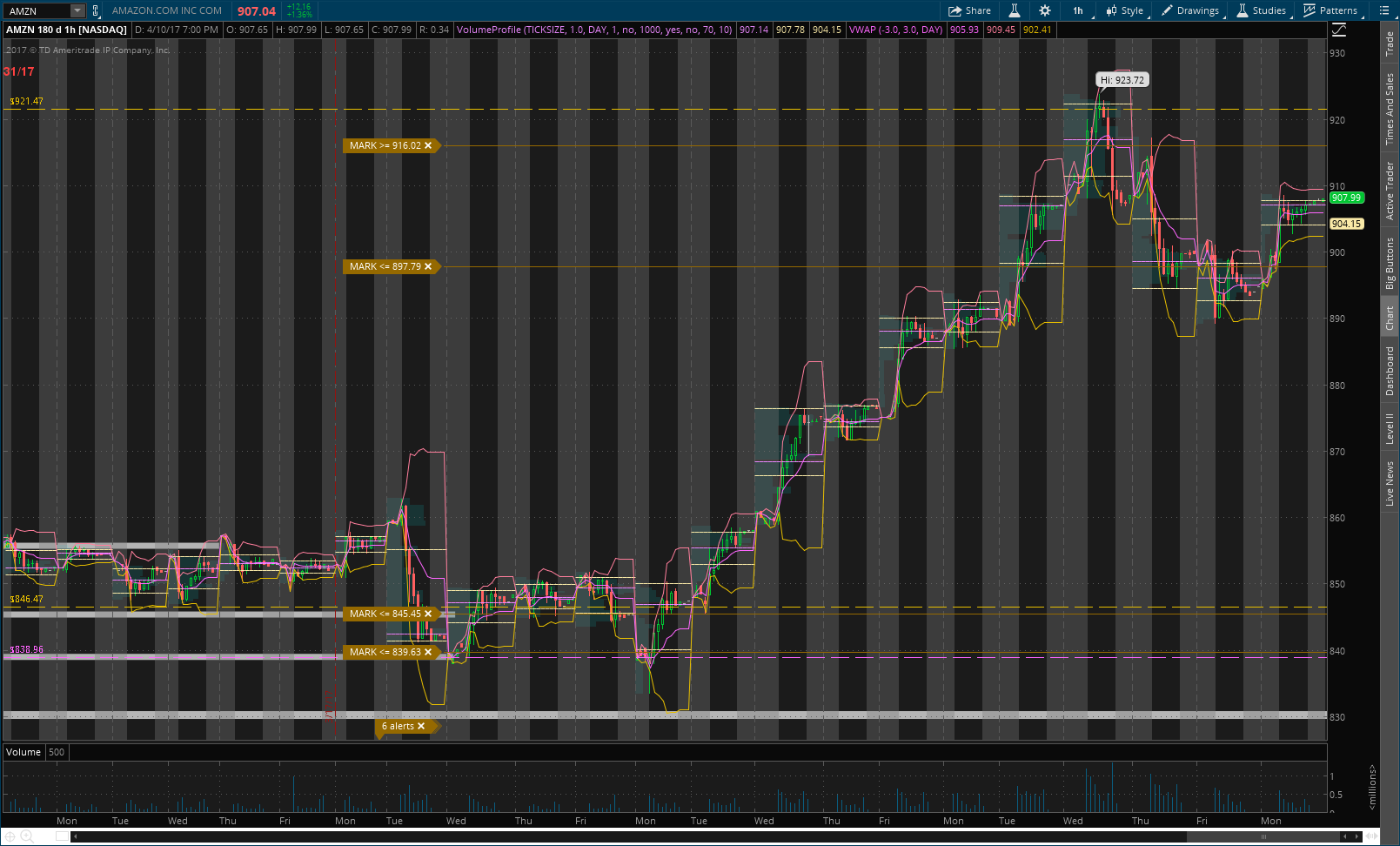Open the Active Trader sidebar tab
Image resolution: width=1400 pixels, height=846 pixels.
(x=1390, y=191)
